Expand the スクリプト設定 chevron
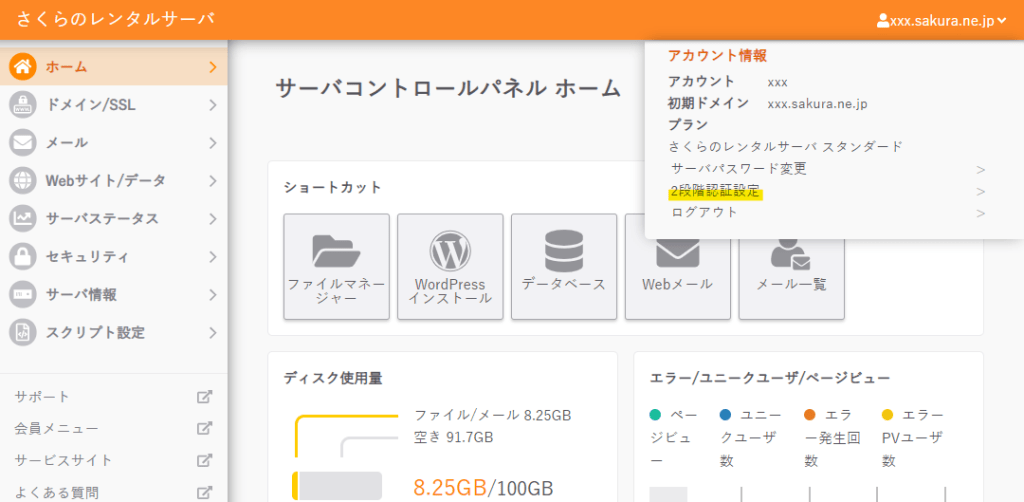The height and width of the screenshot is (502, 1024). tap(213, 332)
